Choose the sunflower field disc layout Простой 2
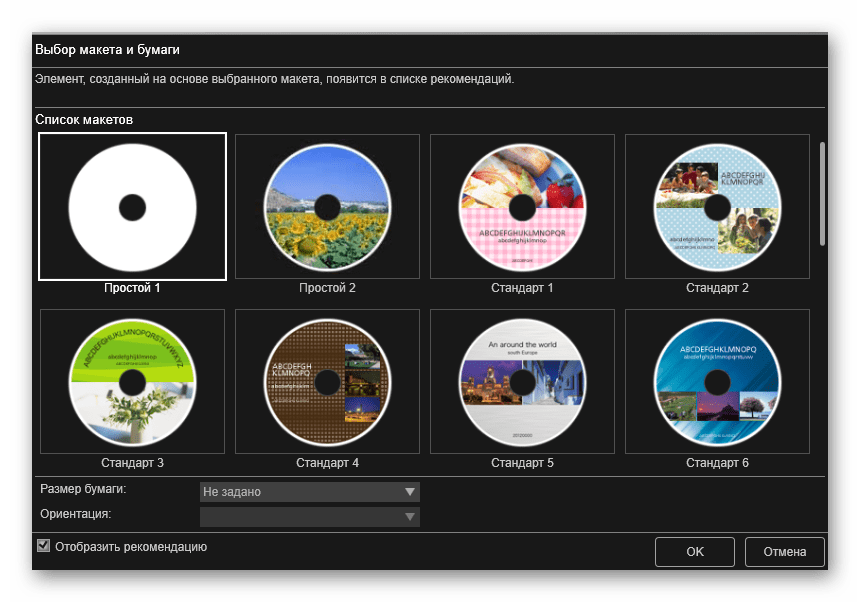 tap(327, 207)
